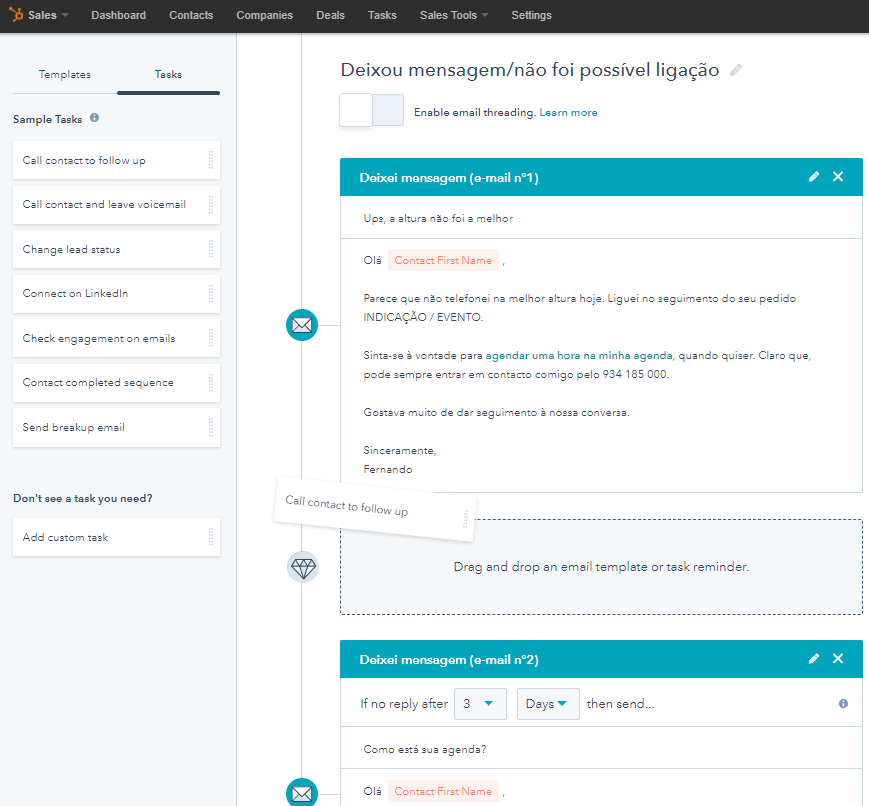Open Contacts in the top navigation
Viewport: 869px width, 806px height.
[191, 15]
